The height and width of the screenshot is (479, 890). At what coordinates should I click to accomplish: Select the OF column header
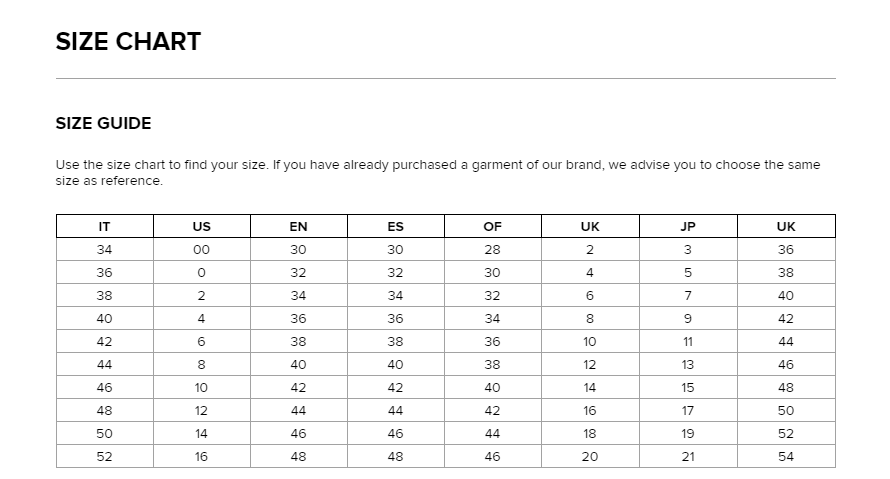(x=493, y=226)
